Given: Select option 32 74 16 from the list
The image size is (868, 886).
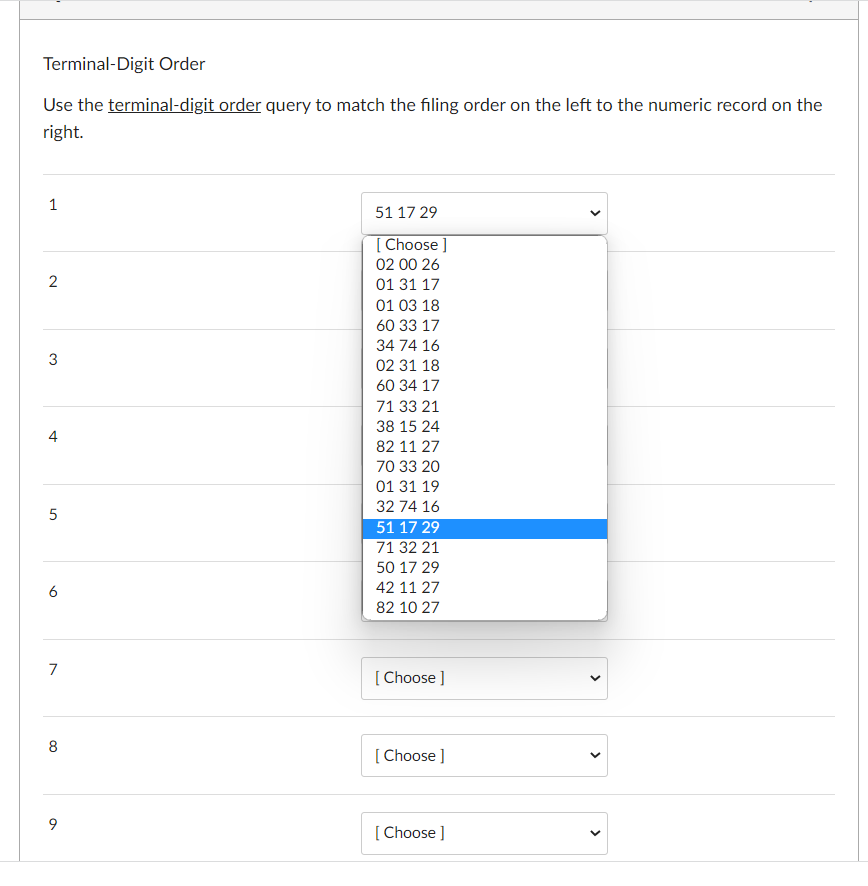Looking at the screenshot, I should coord(407,507).
